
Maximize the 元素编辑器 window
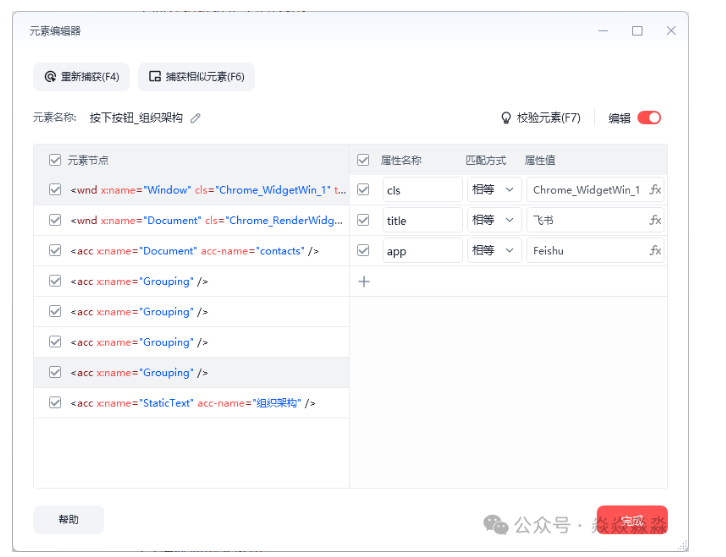click(637, 31)
